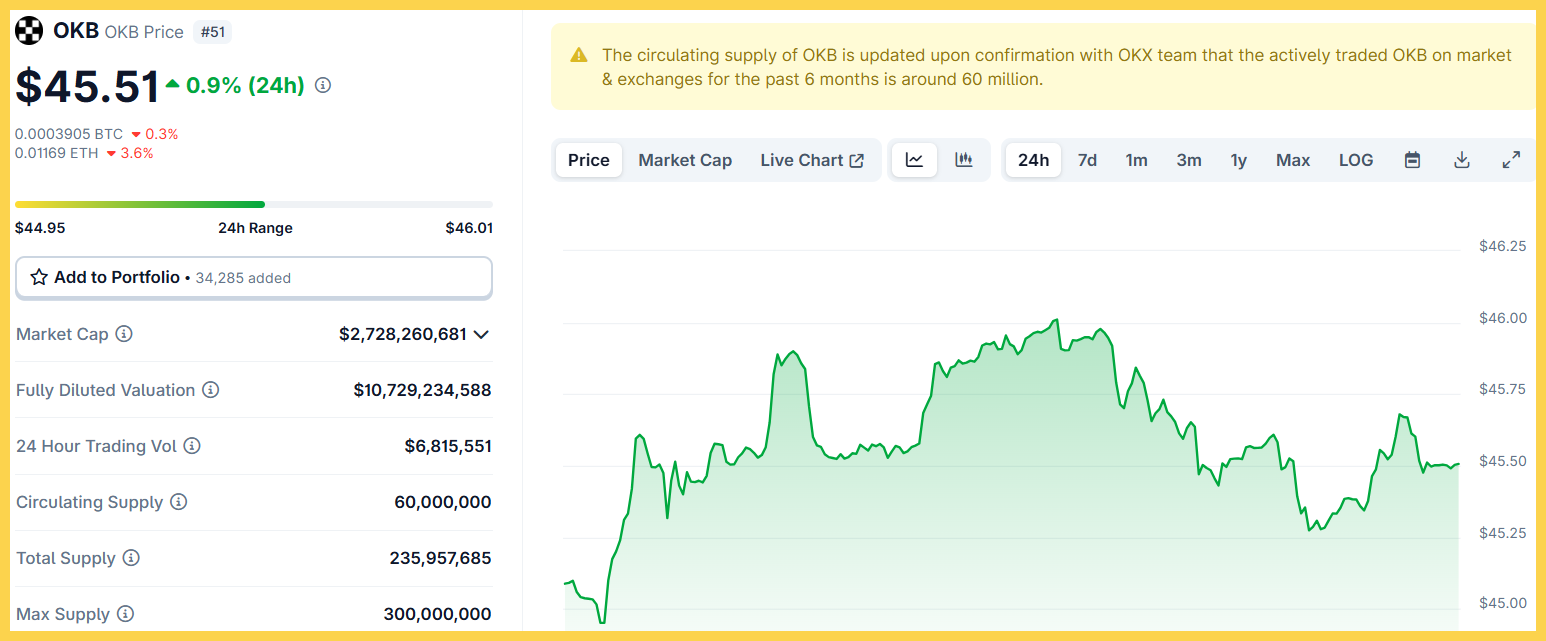The image size is (1546, 641).
Task: Click external link icon beside Live Chart
Action: (856, 160)
